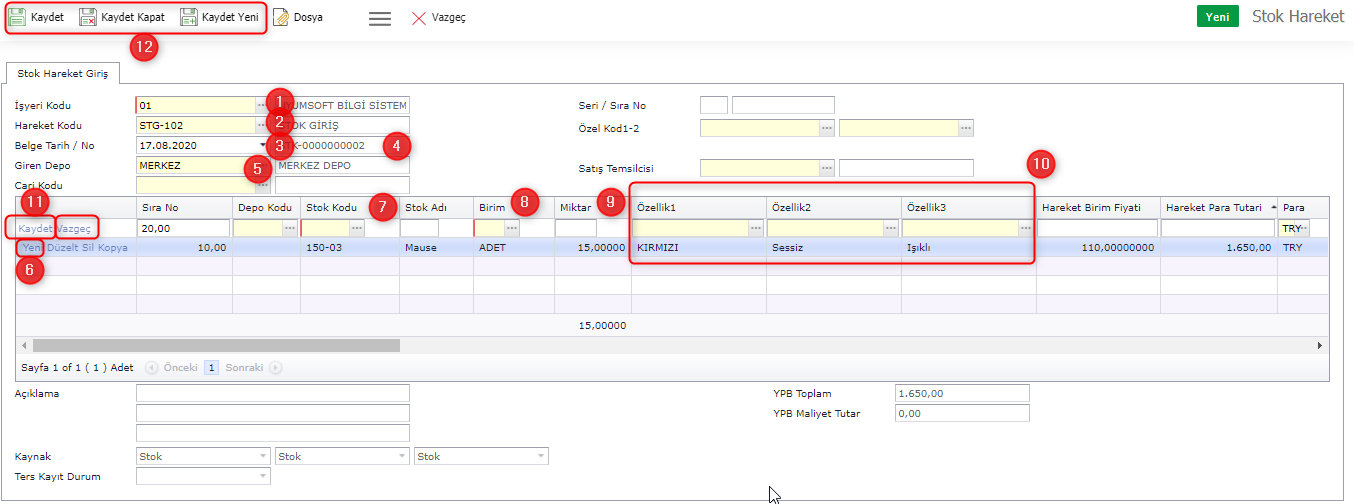Viewport: 1354px width, 504px height.
Task: Open Birim lookup in grid entry row
Action: pos(512,228)
